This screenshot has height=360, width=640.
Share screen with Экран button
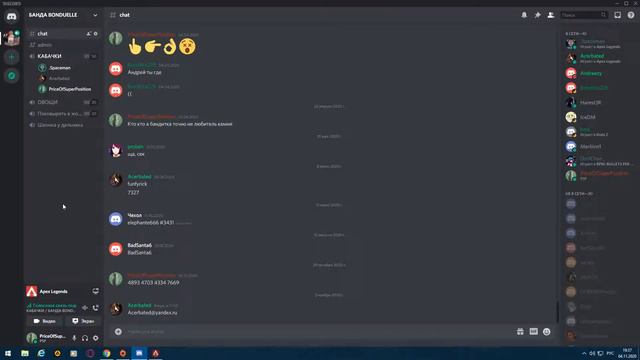point(83,321)
